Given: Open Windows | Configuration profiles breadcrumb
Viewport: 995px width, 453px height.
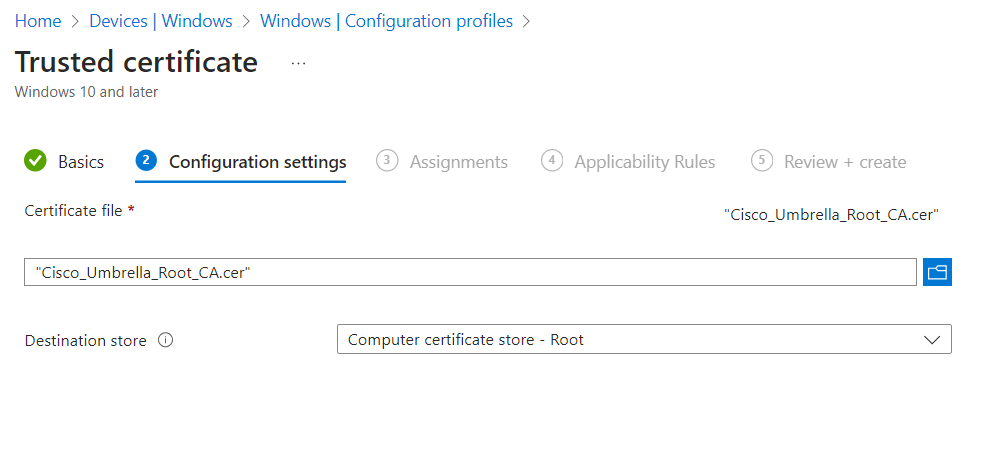Looking at the screenshot, I should (386, 21).
